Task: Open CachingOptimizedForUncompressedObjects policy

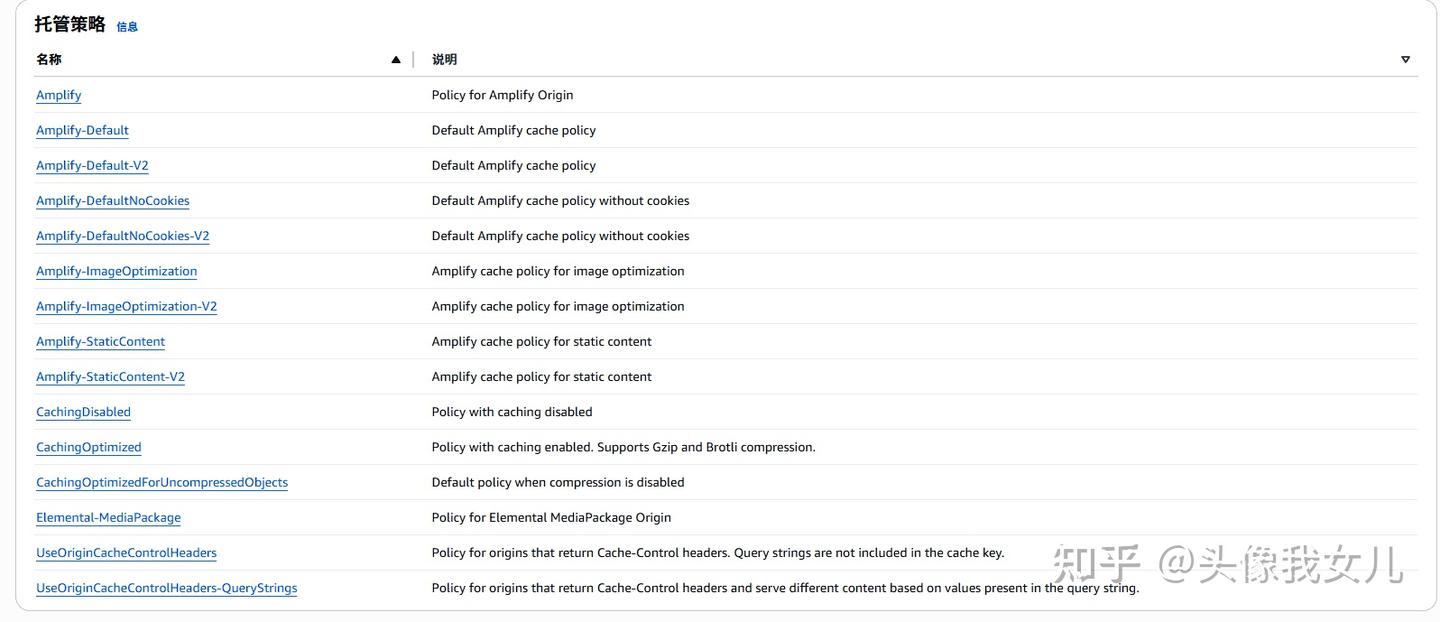Action: click(x=162, y=482)
